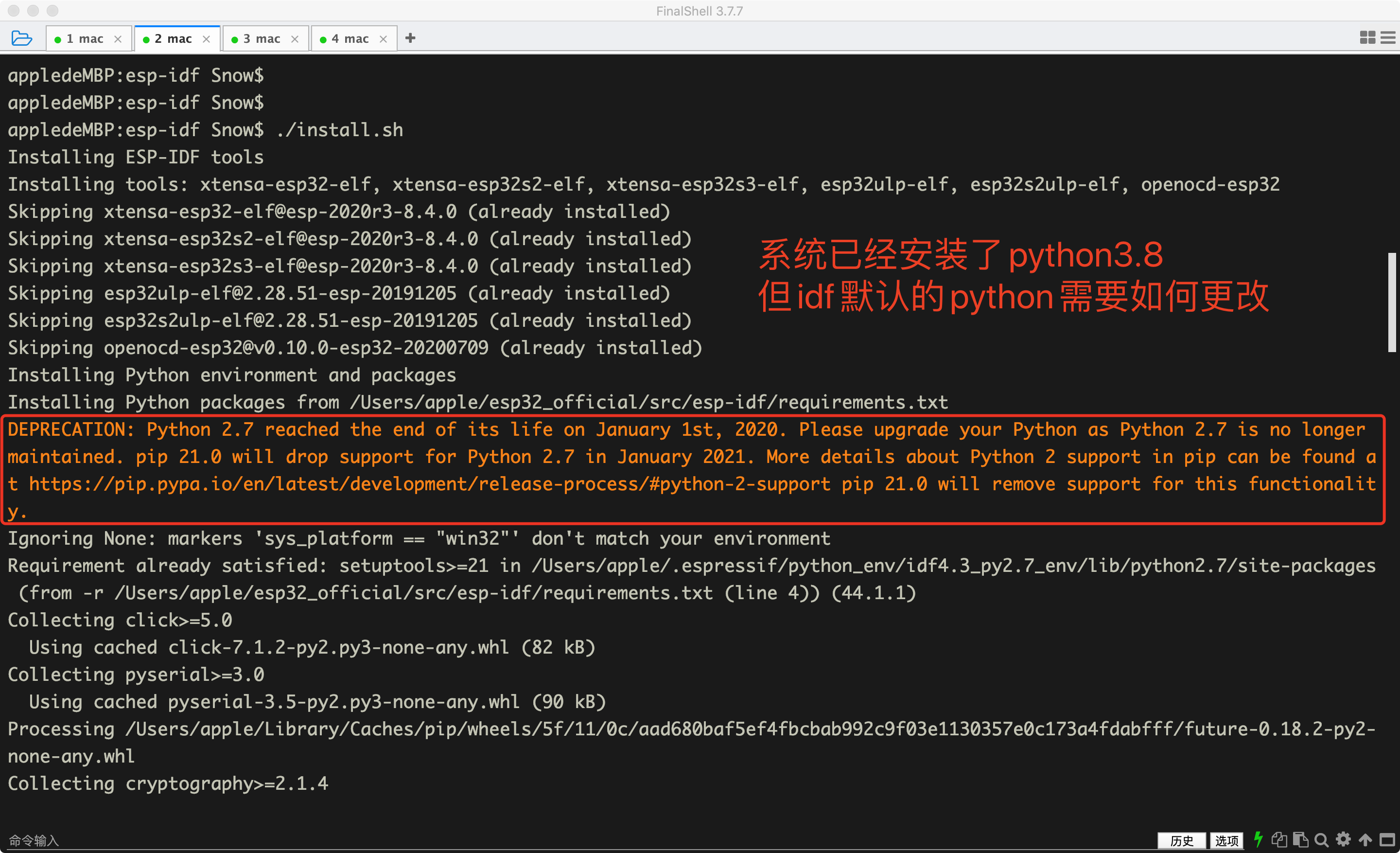Close the '3 mac' tab

(295, 38)
